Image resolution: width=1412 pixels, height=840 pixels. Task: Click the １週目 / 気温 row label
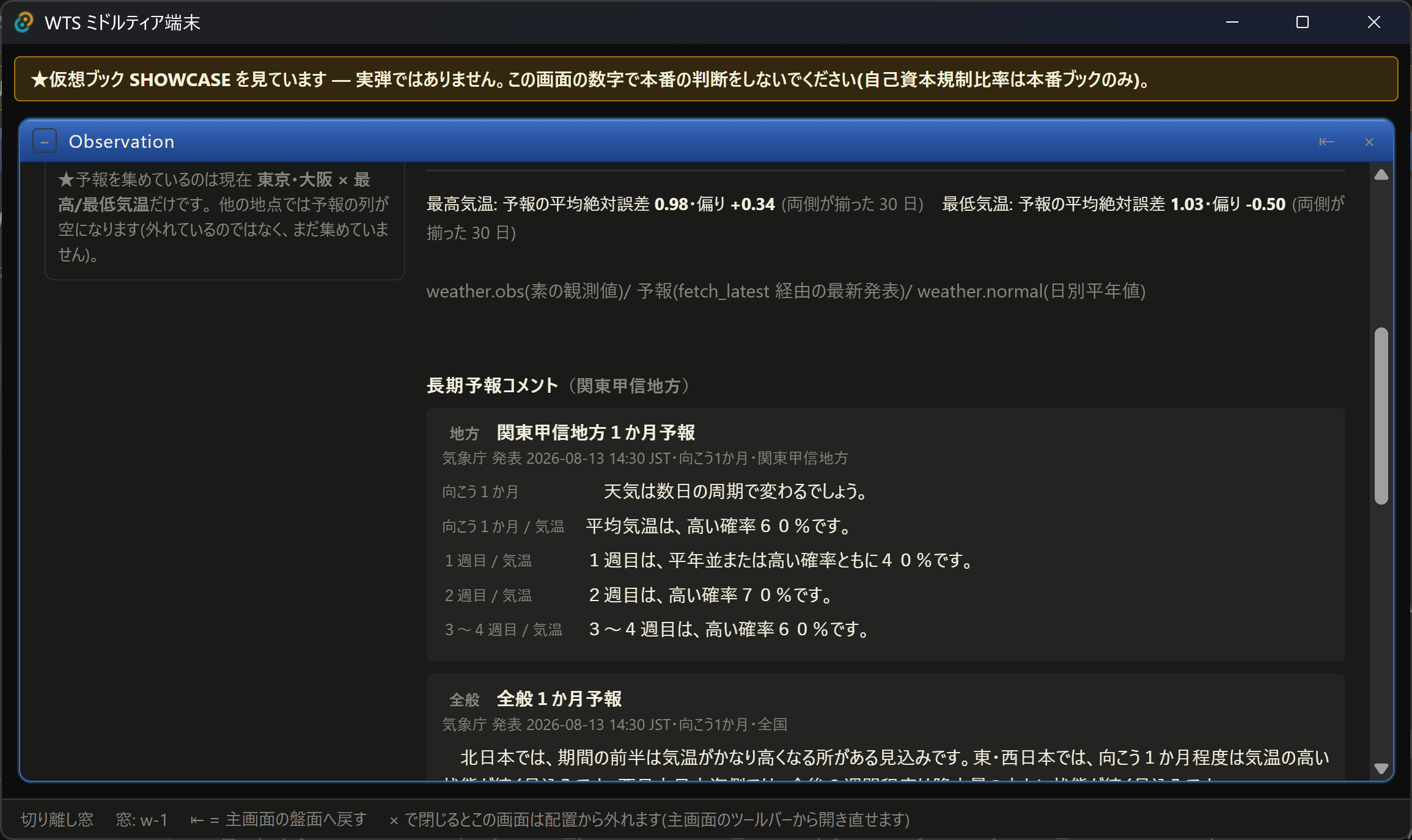[488, 560]
